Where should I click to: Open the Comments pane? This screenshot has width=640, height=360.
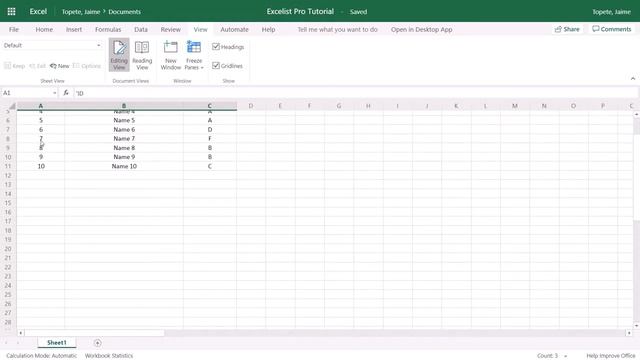coord(611,29)
